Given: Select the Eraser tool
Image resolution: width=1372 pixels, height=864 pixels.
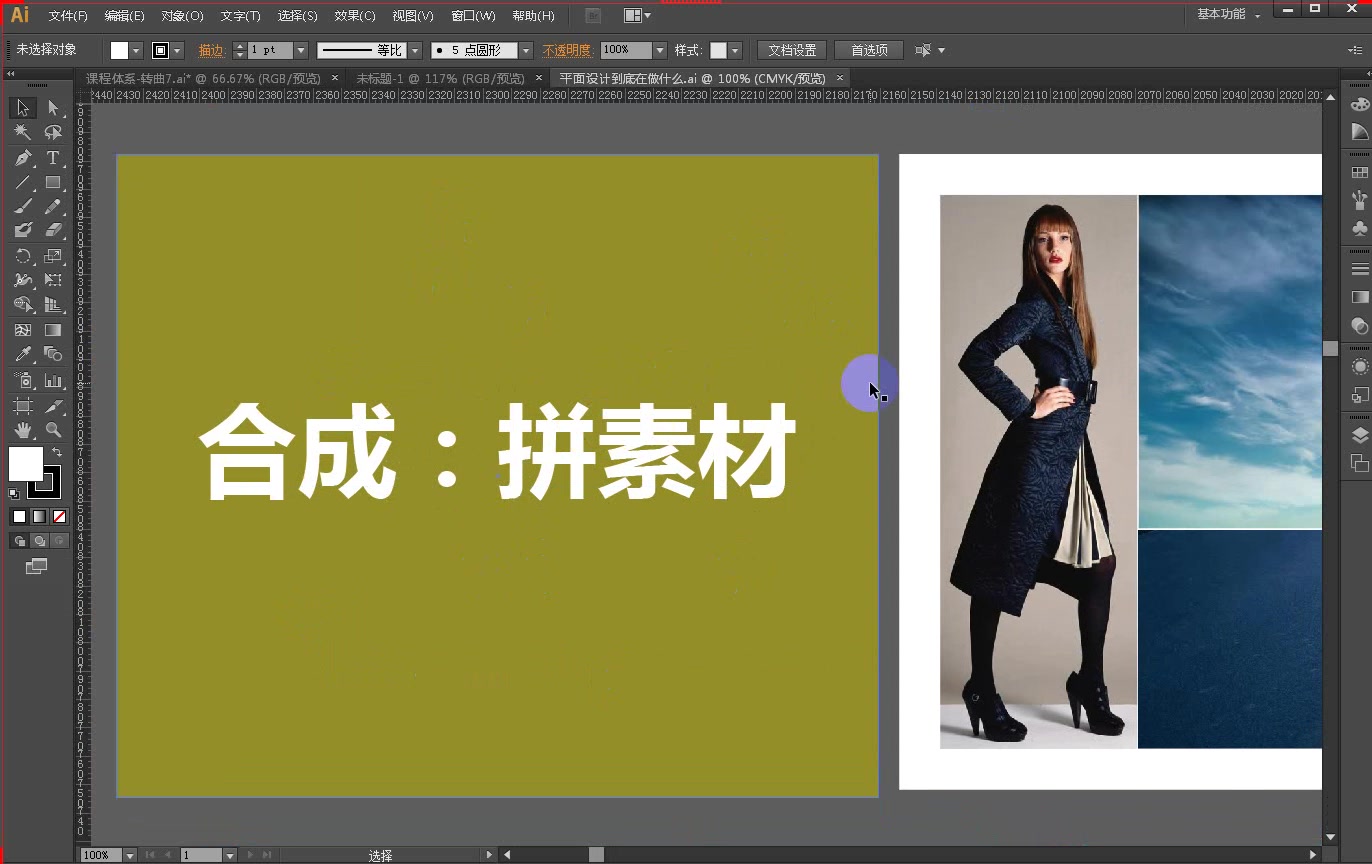Looking at the screenshot, I should click(54, 231).
